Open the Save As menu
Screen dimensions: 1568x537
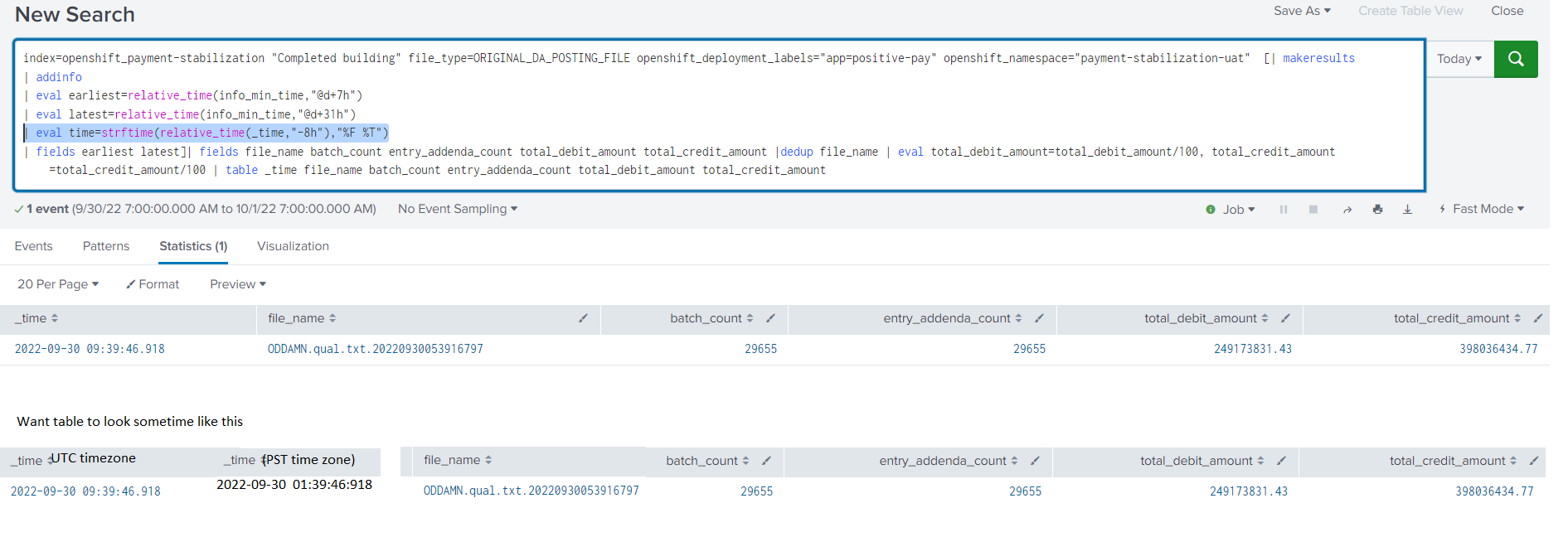[1302, 11]
